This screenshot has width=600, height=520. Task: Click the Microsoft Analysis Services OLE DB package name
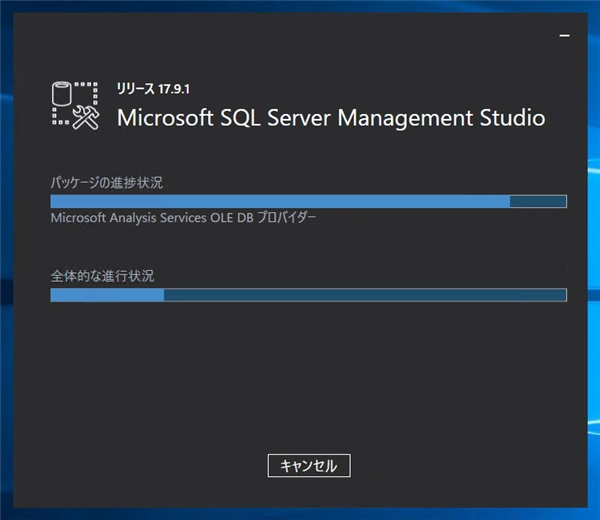(183, 218)
